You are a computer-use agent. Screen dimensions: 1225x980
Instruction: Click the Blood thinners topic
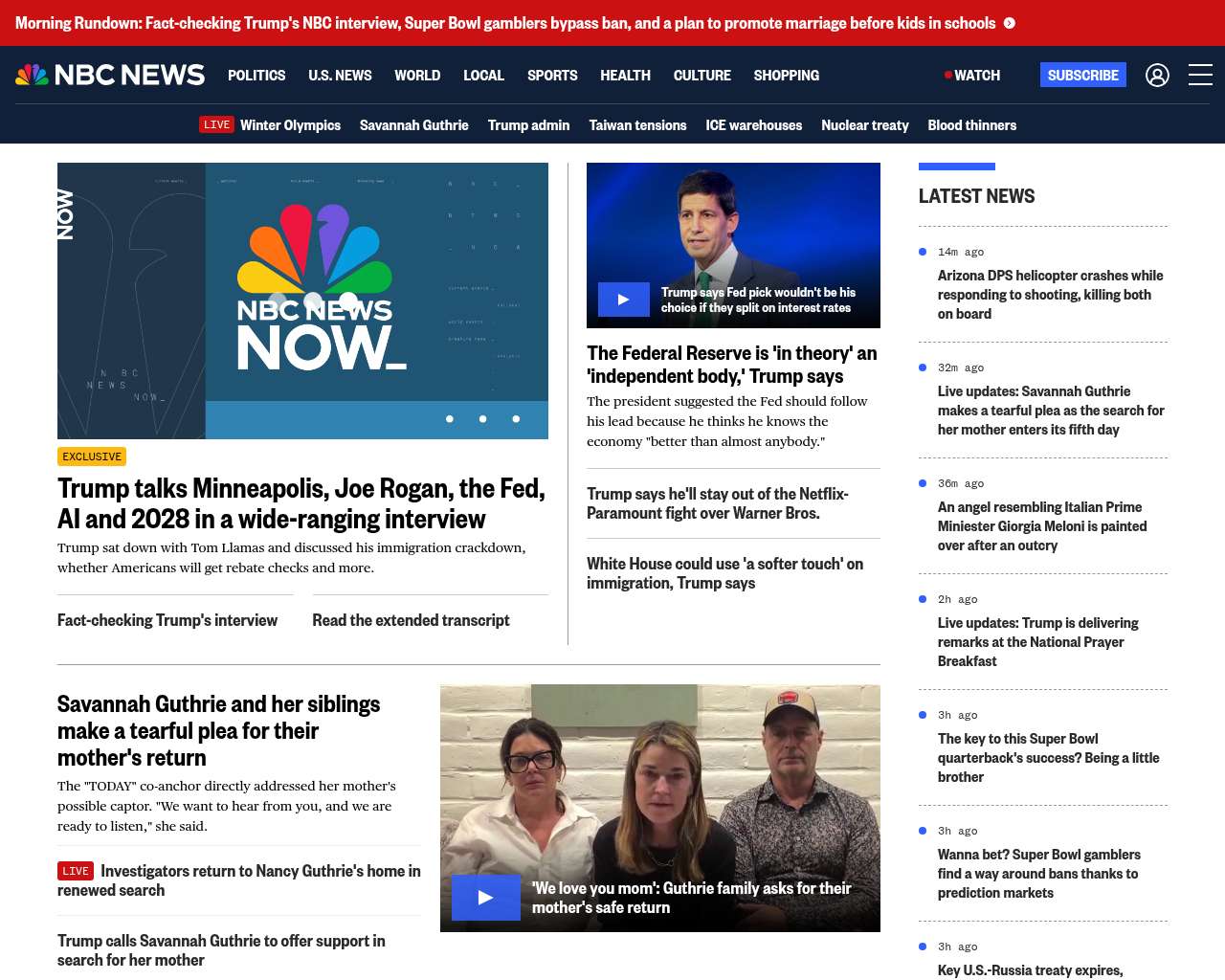[x=972, y=125]
